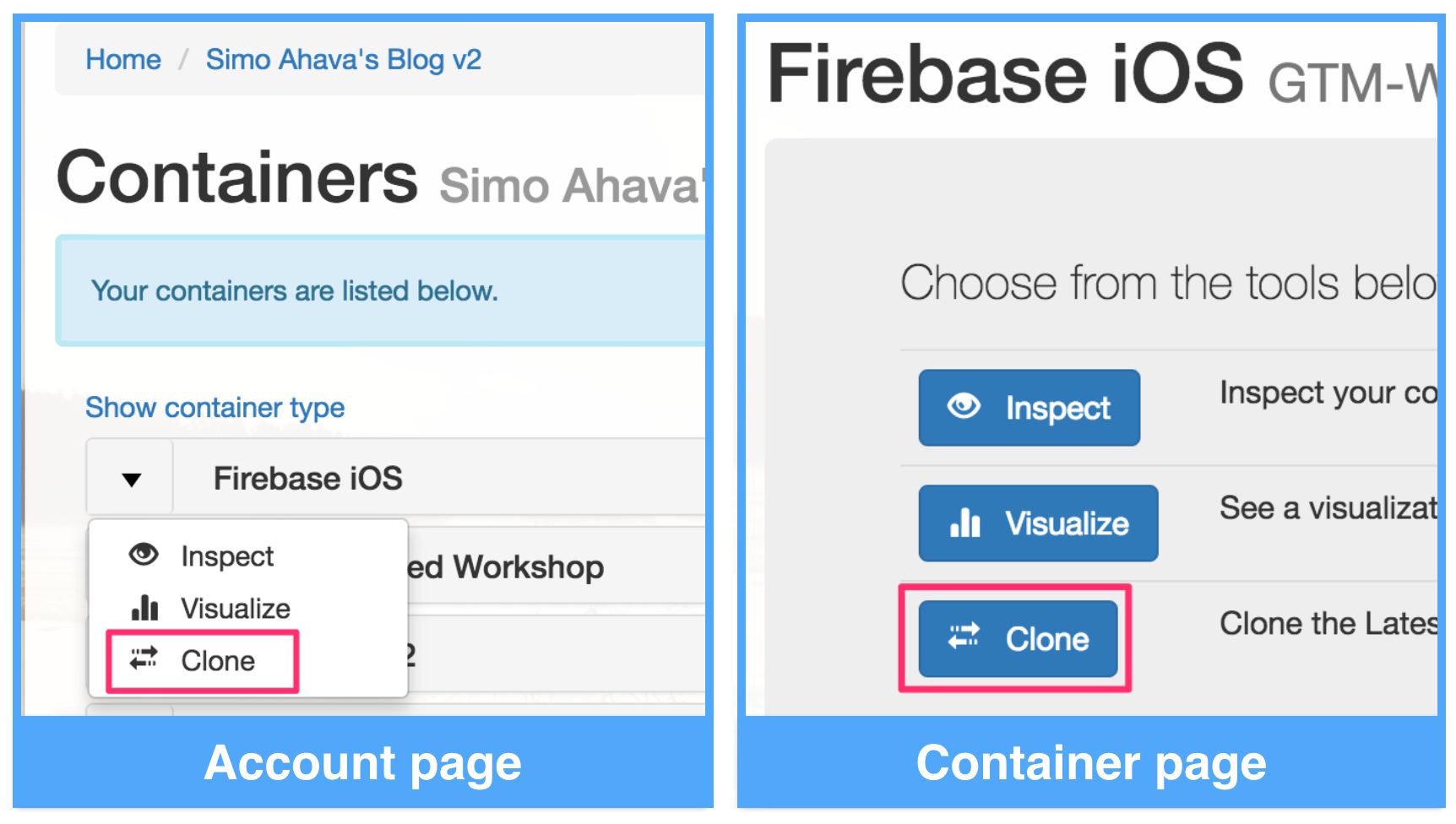Select Inspect from the container dropdown menu
This screenshot has height=824, width=1456.
tap(227, 556)
